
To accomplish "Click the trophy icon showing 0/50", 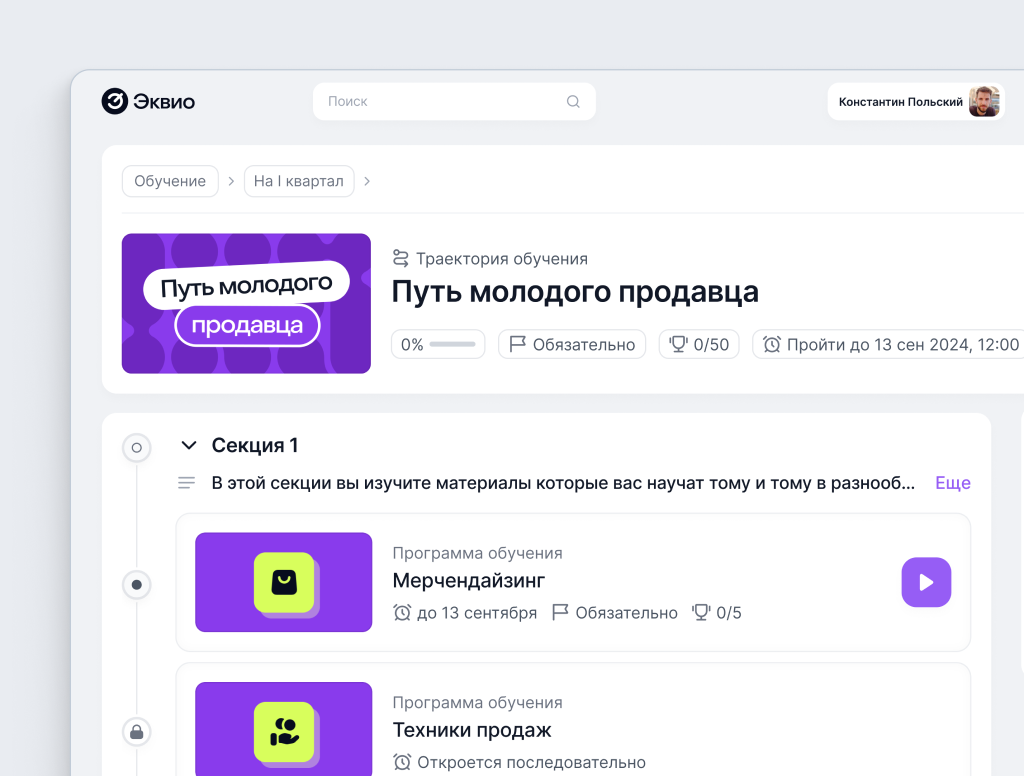I will coord(676,343).
